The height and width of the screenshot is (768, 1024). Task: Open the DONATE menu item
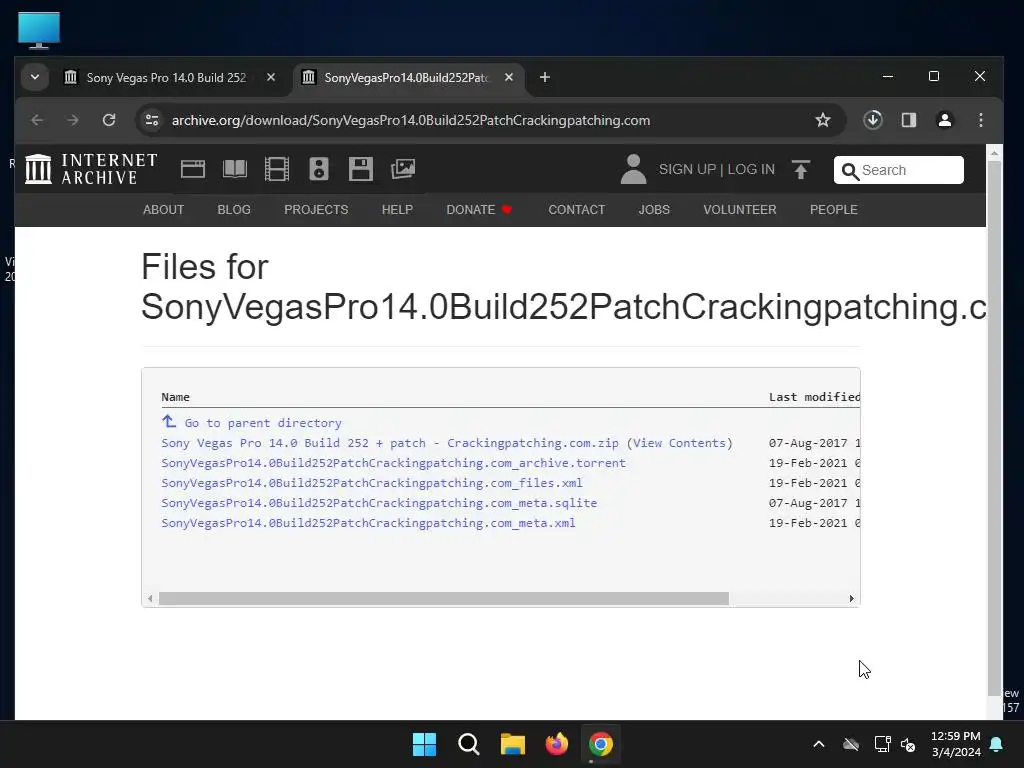(479, 210)
